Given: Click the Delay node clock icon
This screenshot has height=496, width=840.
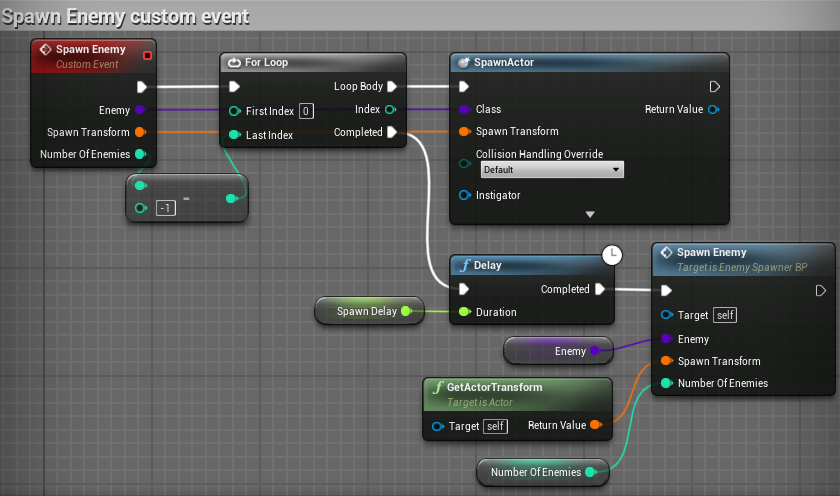Looking at the screenshot, I should (x=612, y=257).
